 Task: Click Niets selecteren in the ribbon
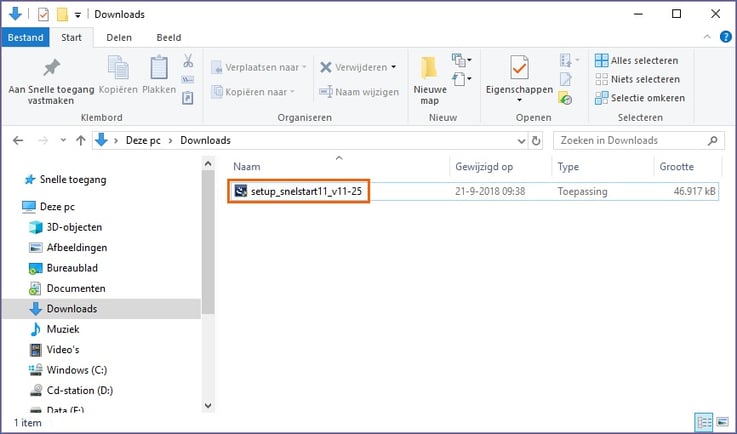pyautogui.click(x=637, y=79)
